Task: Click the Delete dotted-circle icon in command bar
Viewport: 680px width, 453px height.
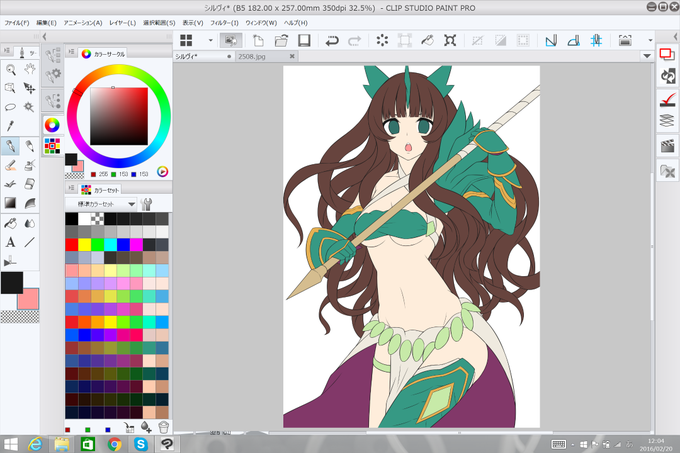Action: (x=382, y=40)
